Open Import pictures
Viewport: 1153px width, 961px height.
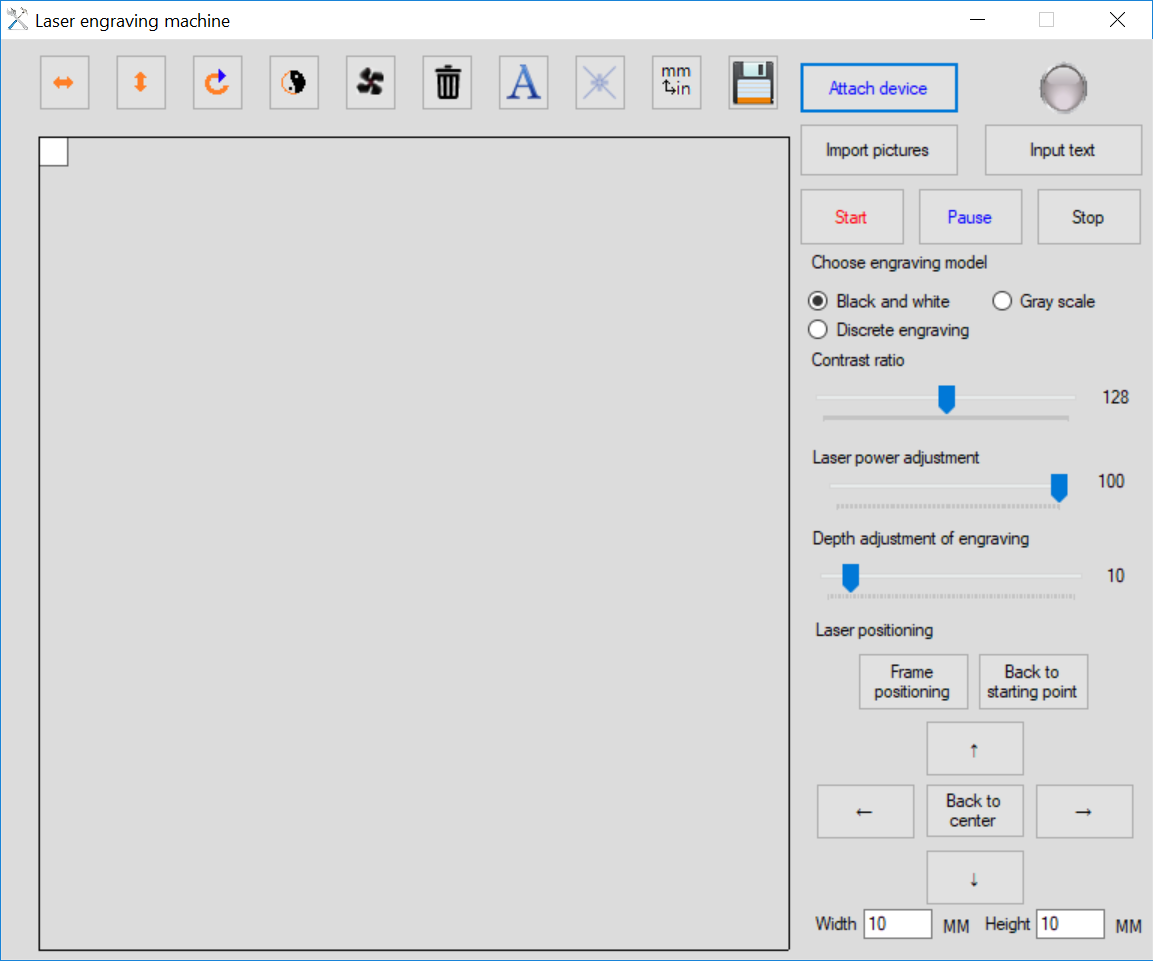(x=879, y=150)
